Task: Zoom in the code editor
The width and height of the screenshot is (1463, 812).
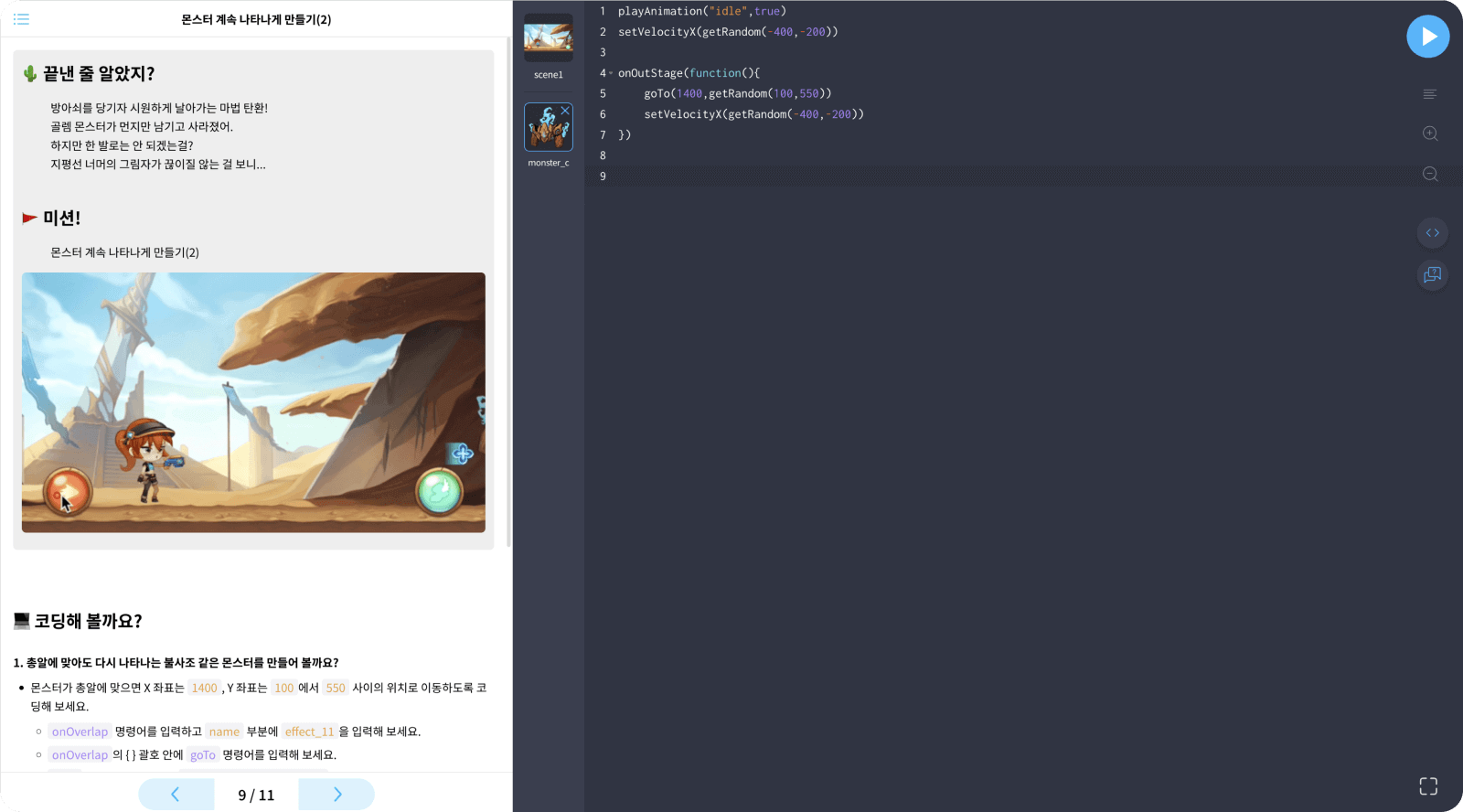Action: point(1430,134)
